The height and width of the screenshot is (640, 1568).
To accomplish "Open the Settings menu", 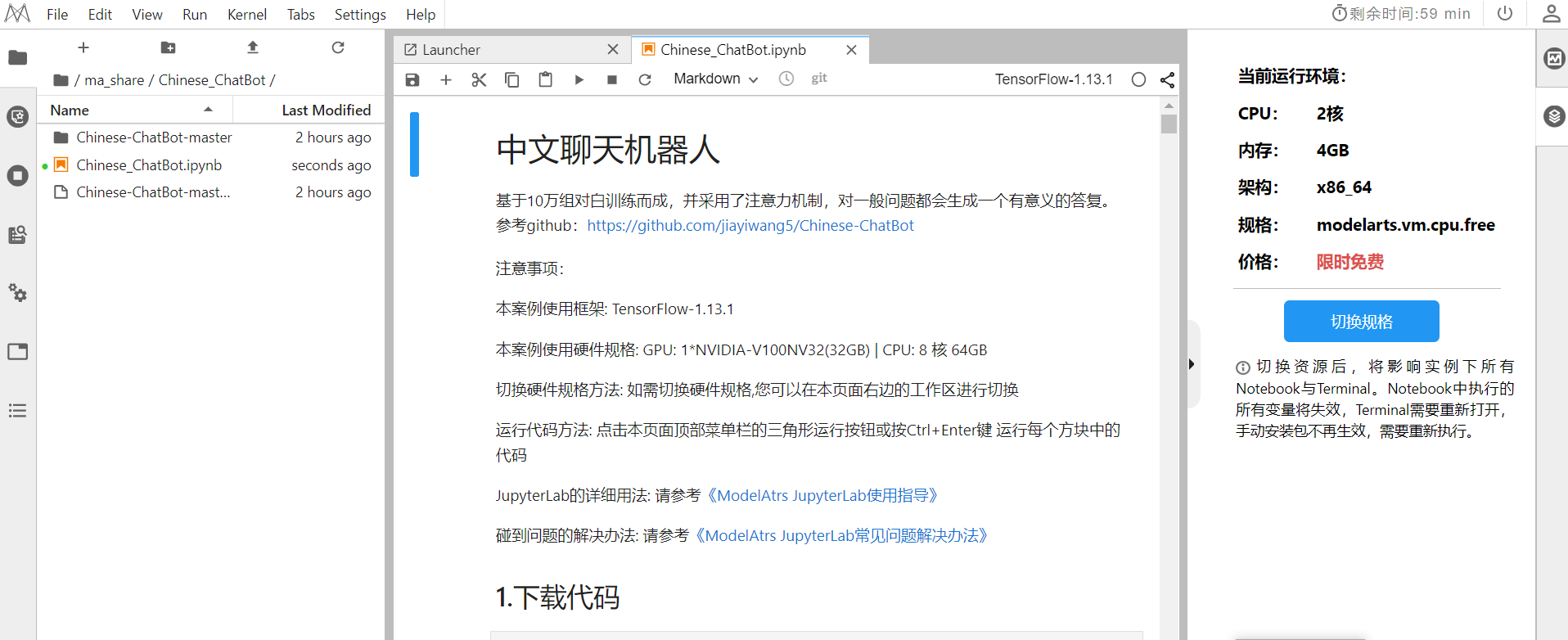I will click(360, 14).
